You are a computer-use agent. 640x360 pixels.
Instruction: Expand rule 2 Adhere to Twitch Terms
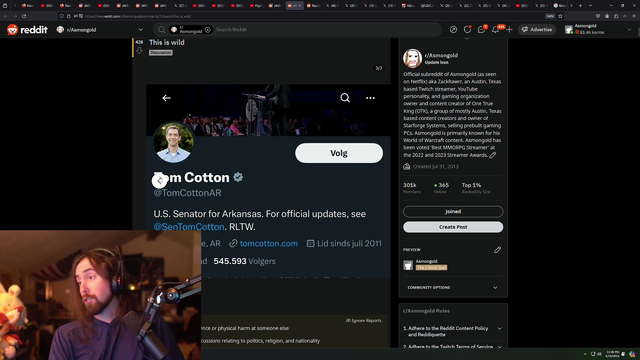click(453, 347)
